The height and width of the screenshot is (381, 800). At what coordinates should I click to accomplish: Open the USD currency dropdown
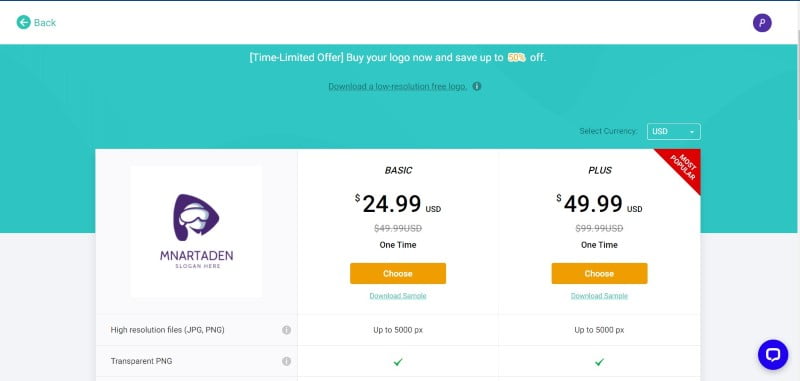pos(673,132)
